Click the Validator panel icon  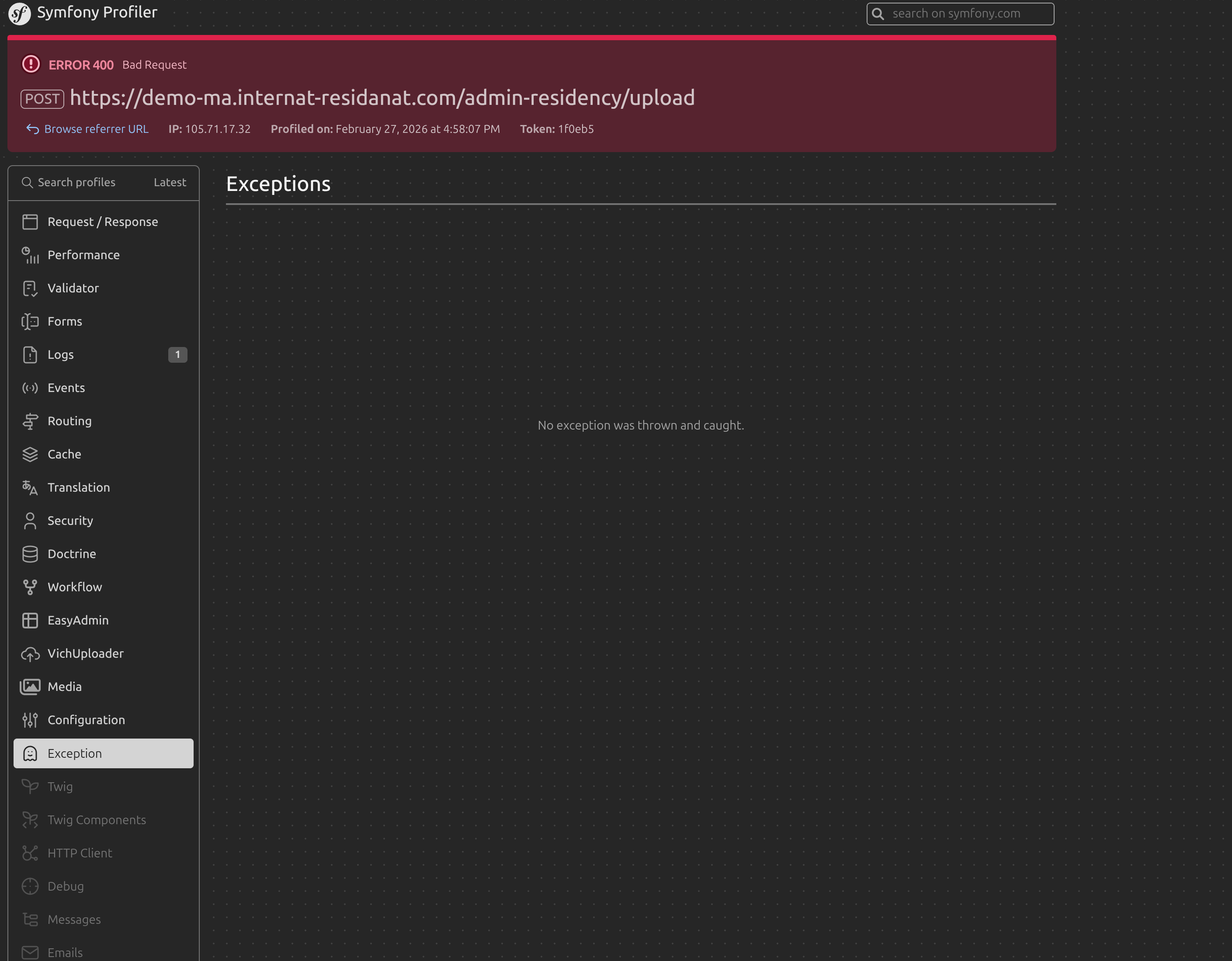(30, 288)
